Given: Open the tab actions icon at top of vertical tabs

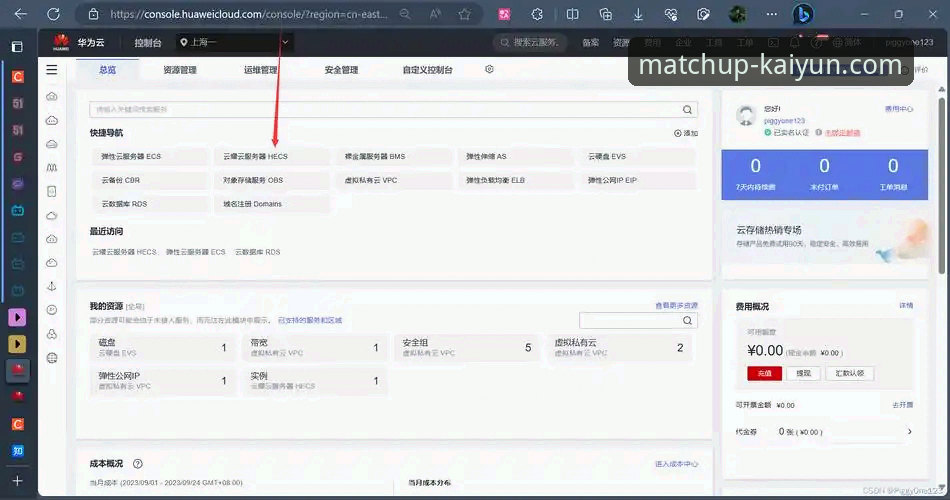Looking at the screenshot, I should [x=17, y=47].
